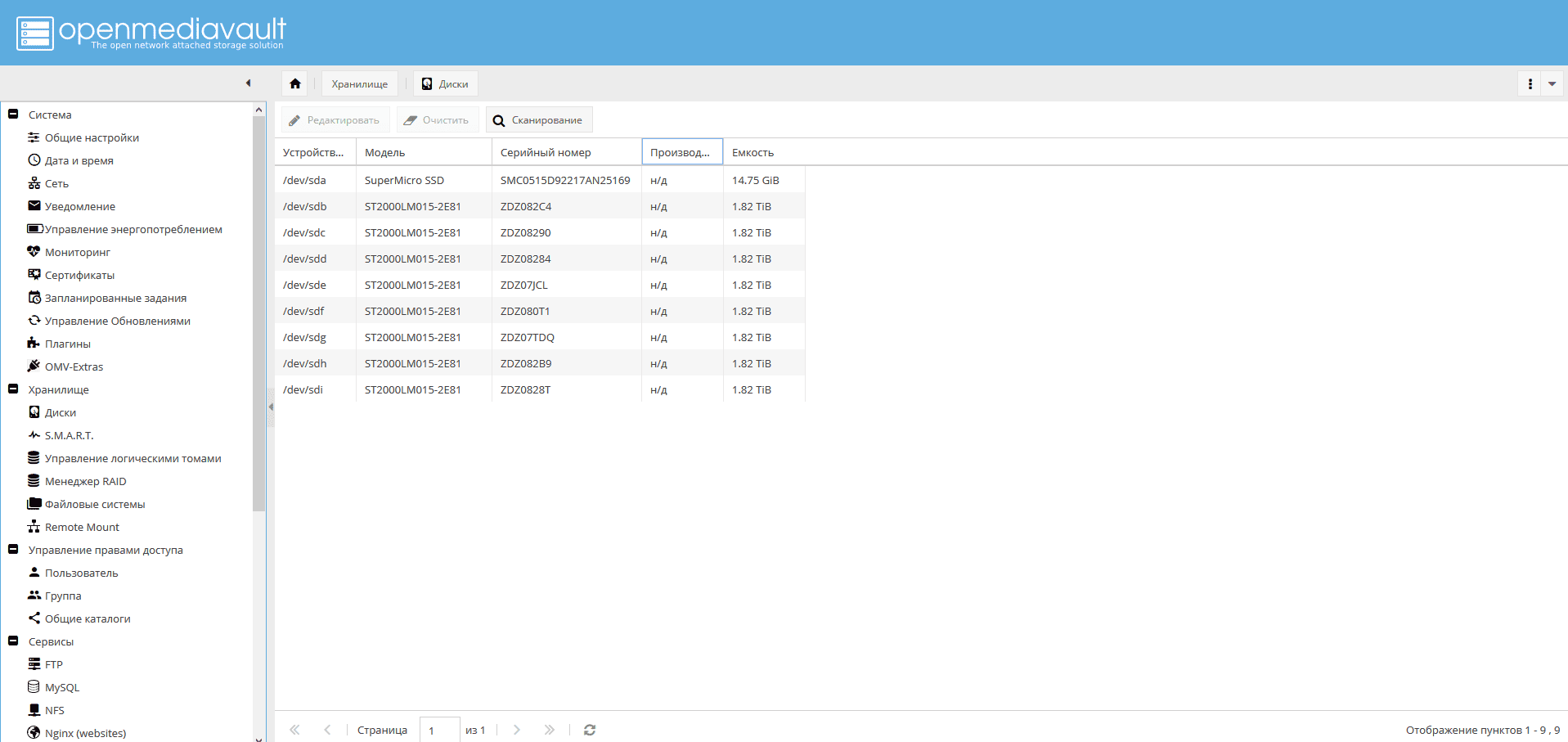Click the page number input field
This screenshot has height=742, width=1568.
point(439,730)
